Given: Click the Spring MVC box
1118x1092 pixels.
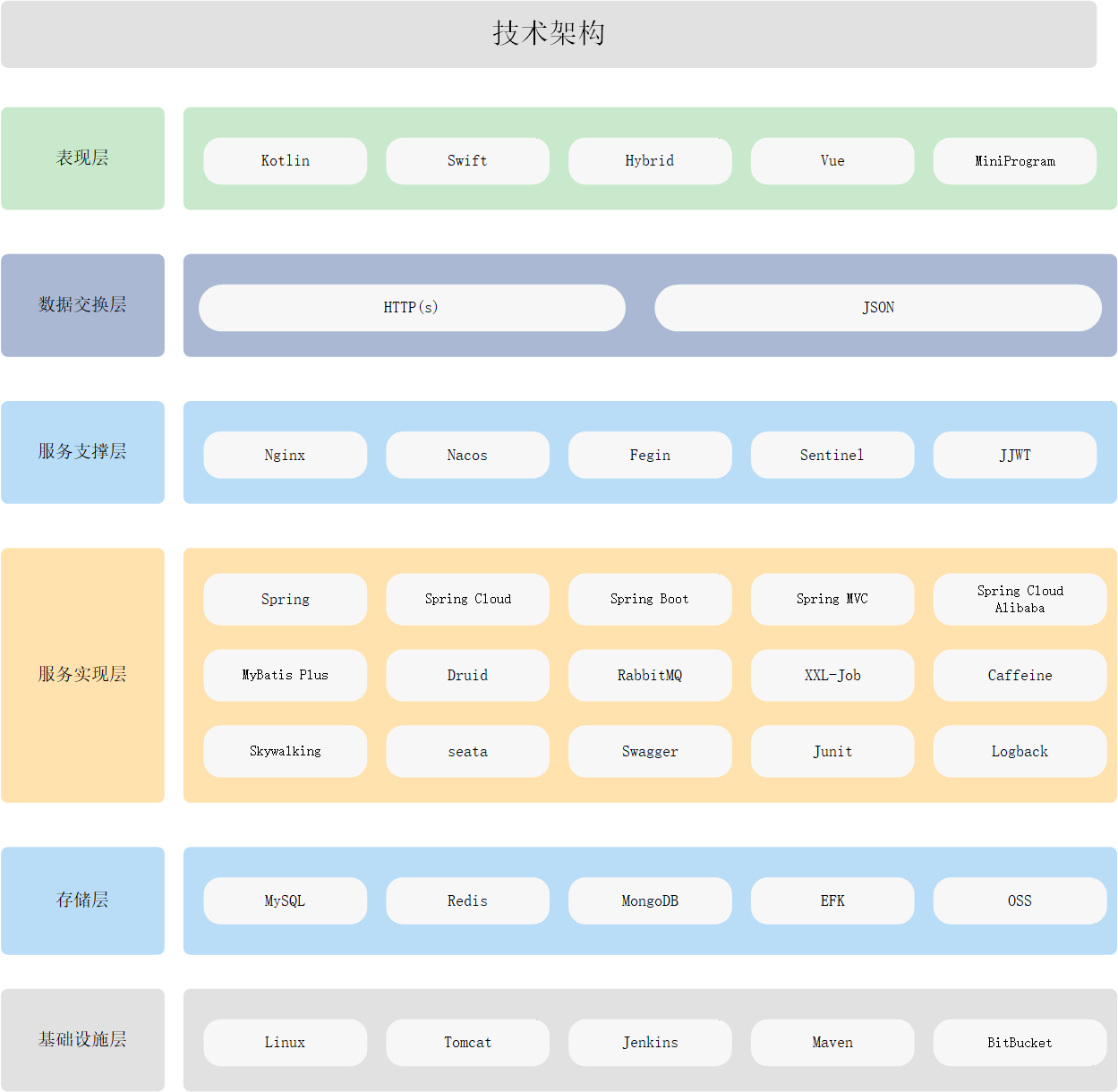Looking at the screenshot, I should pos(832,600).
